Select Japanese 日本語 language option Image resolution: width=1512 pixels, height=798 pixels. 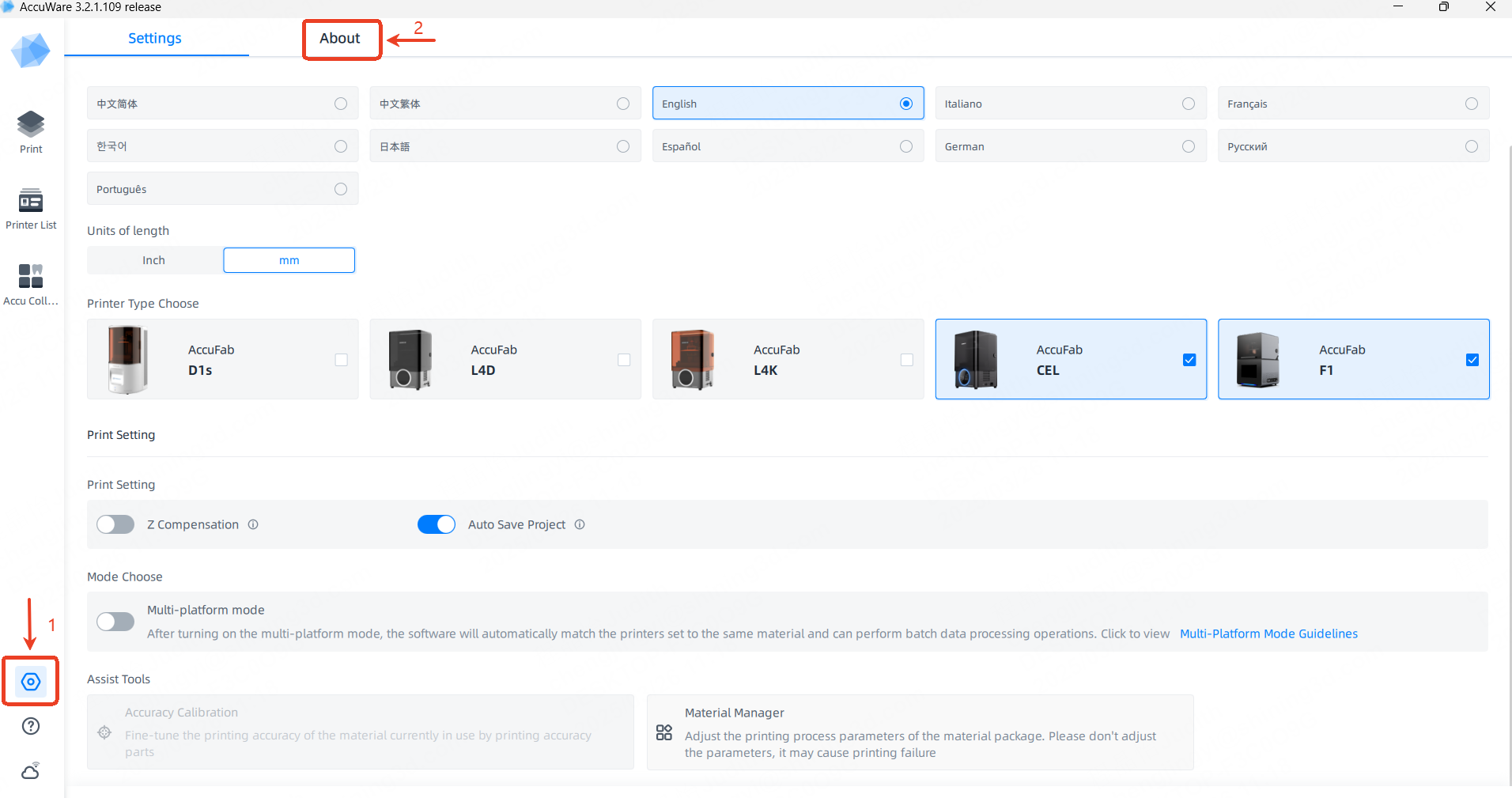[505, 146]
